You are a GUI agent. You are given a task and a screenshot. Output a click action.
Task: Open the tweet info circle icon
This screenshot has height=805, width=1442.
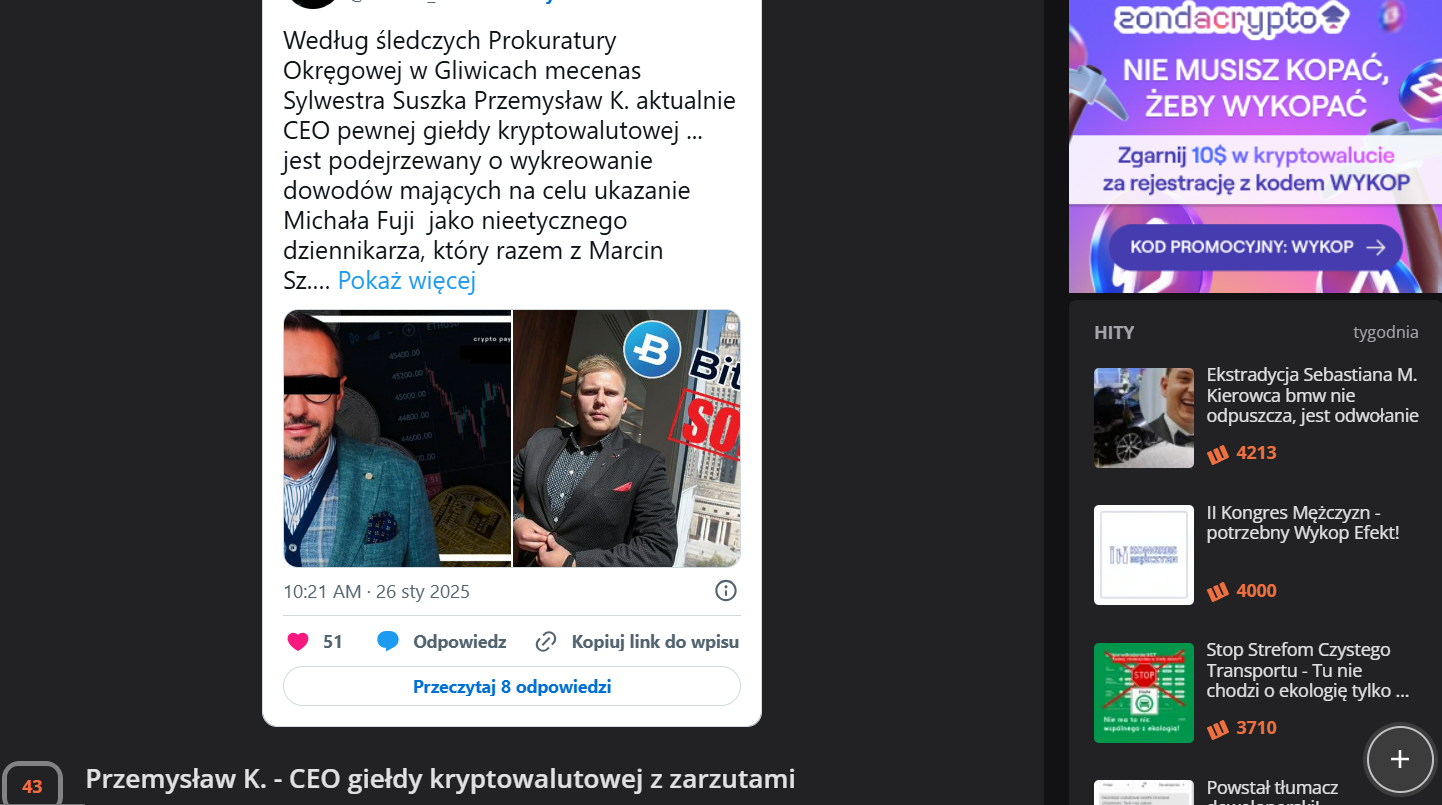coord(726,590)
